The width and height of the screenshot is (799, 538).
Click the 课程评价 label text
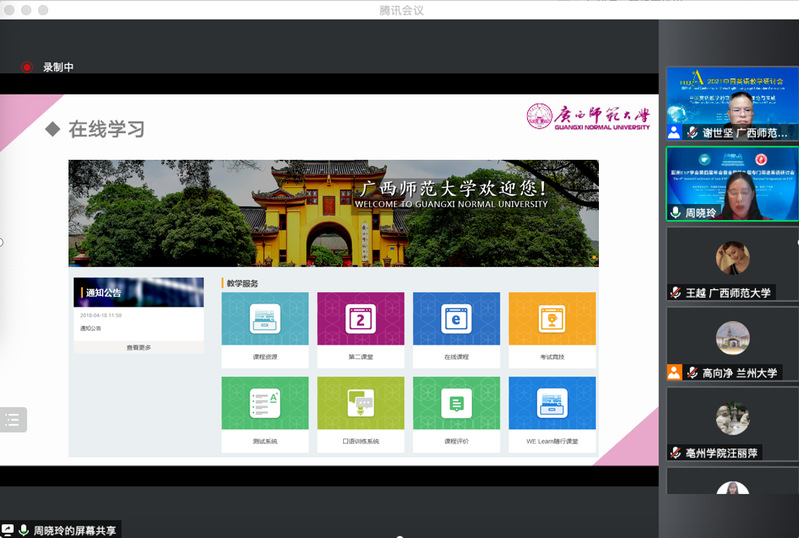point(457,441)
